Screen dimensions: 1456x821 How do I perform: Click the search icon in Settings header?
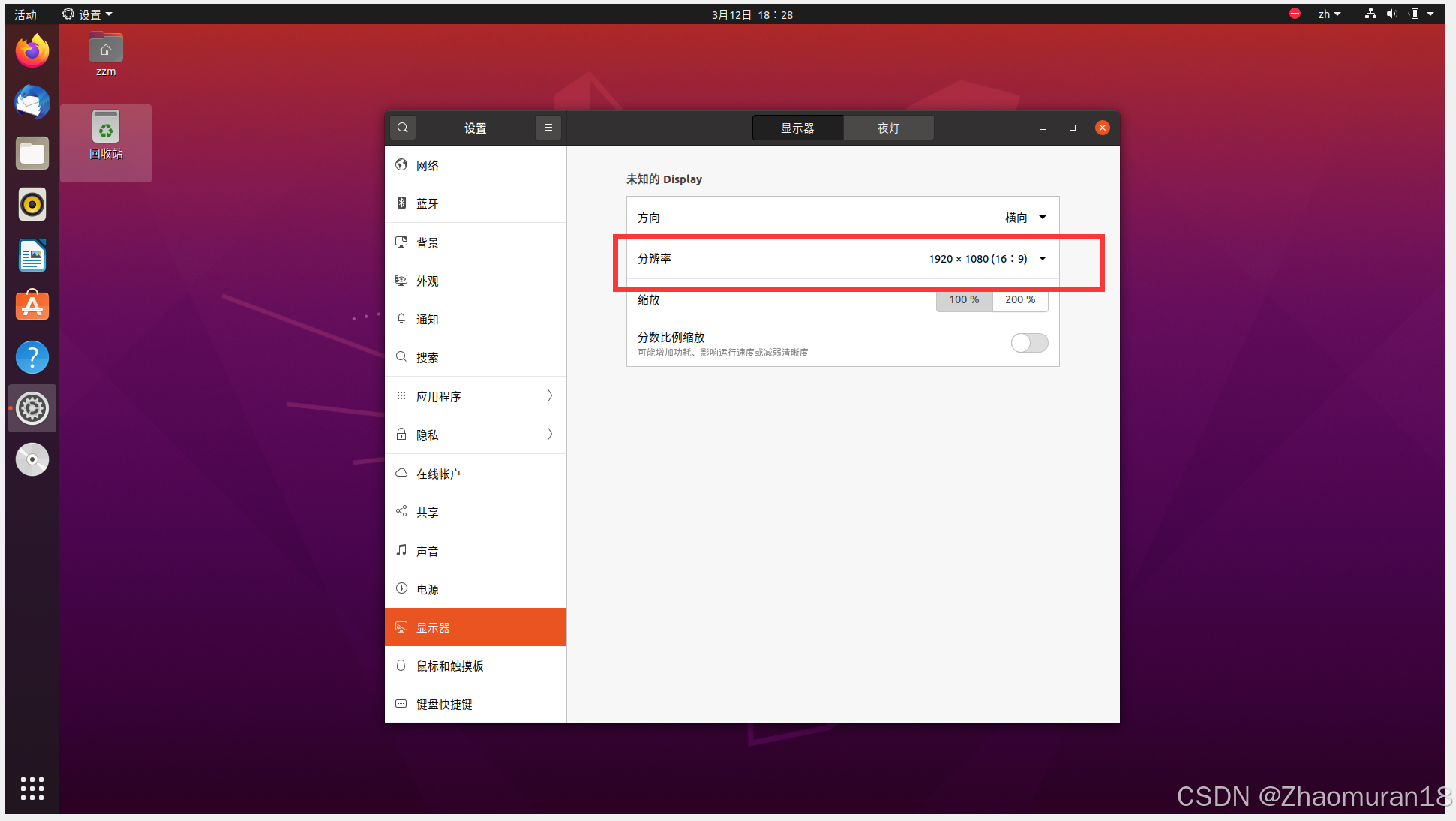[x=403, y=128]
